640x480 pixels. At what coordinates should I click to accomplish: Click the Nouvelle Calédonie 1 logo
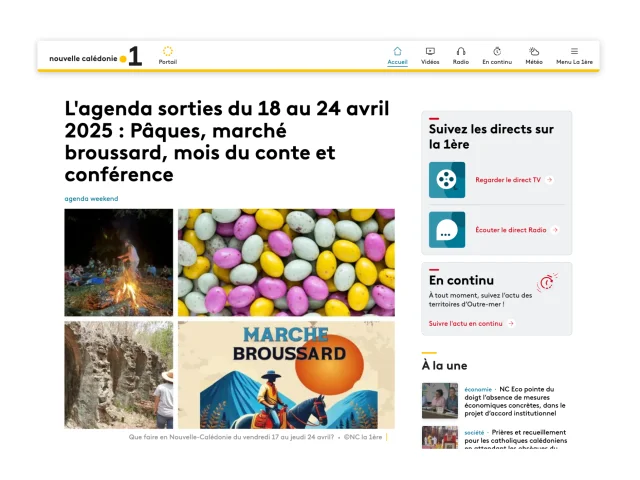(96, 56)
